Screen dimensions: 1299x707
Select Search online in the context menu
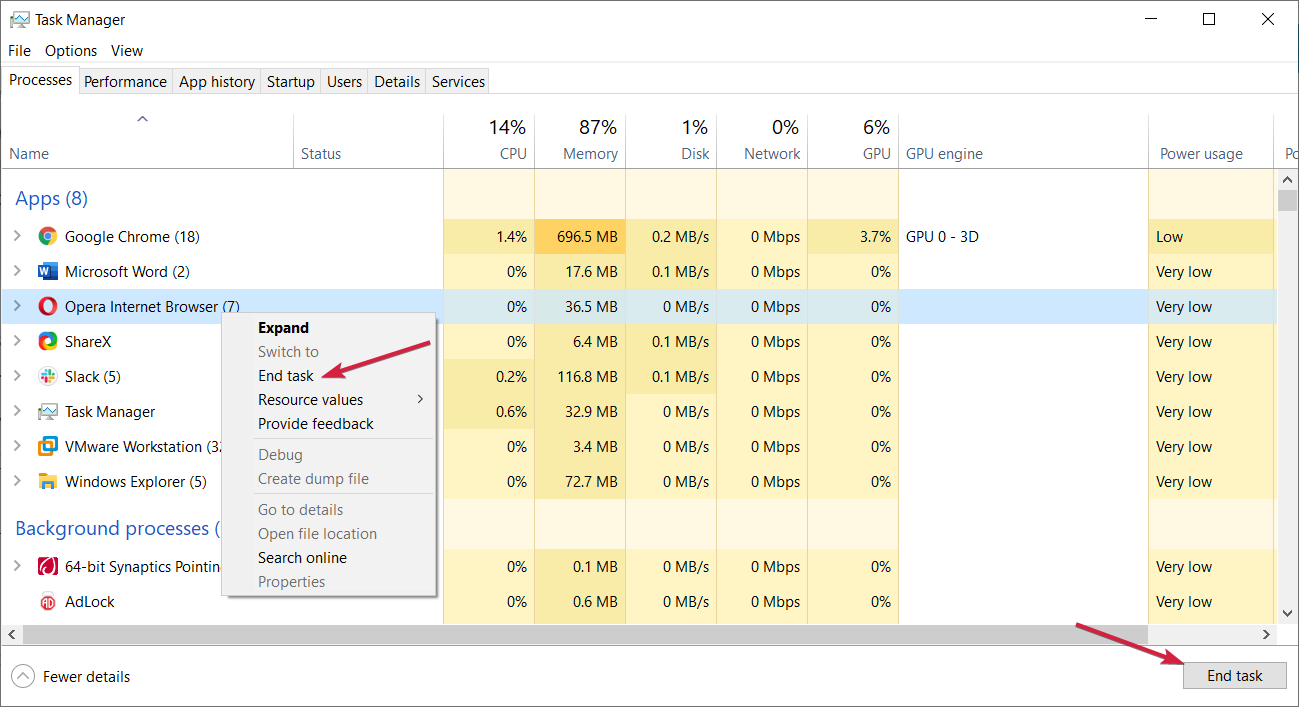pos(329,558)
